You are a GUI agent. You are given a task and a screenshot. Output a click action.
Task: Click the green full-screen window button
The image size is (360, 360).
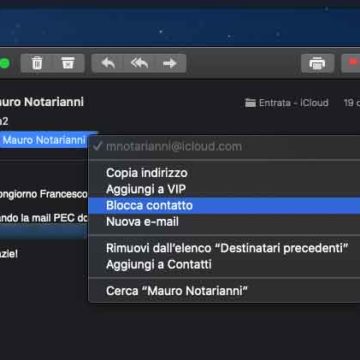4,63
